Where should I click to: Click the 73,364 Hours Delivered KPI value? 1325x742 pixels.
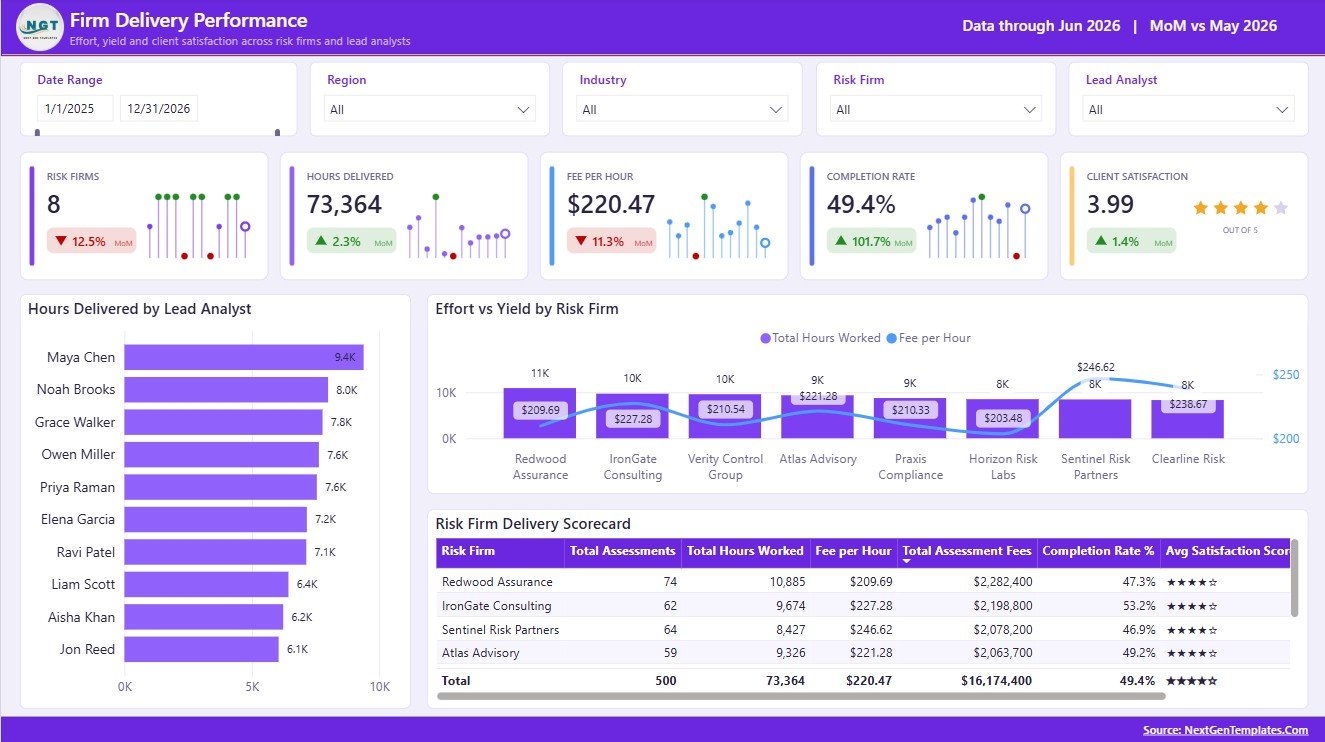click(x=344, y=205)
